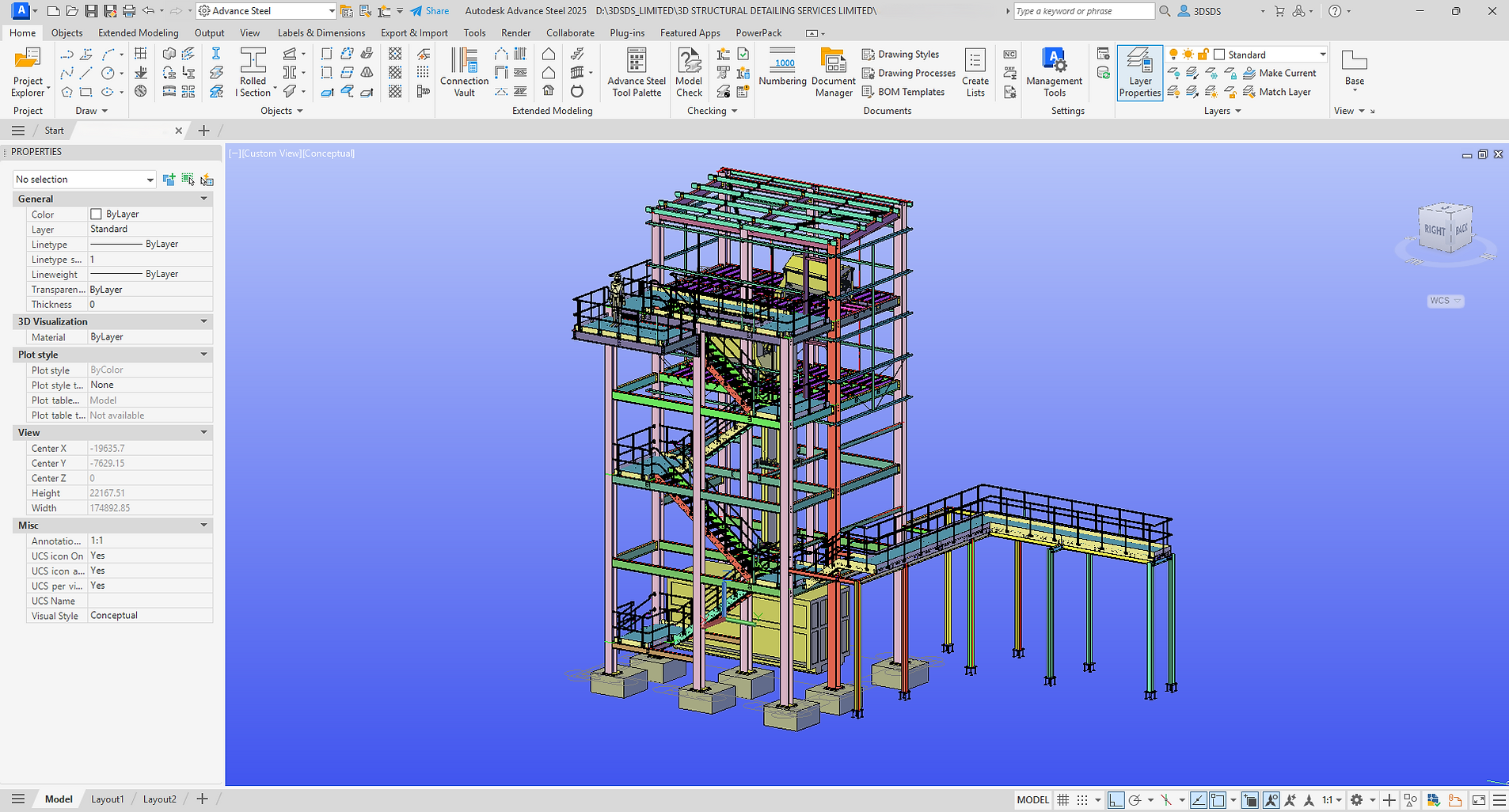Open Management Tools
This screenshot has height=812, width=1509.
[1054, 72]
